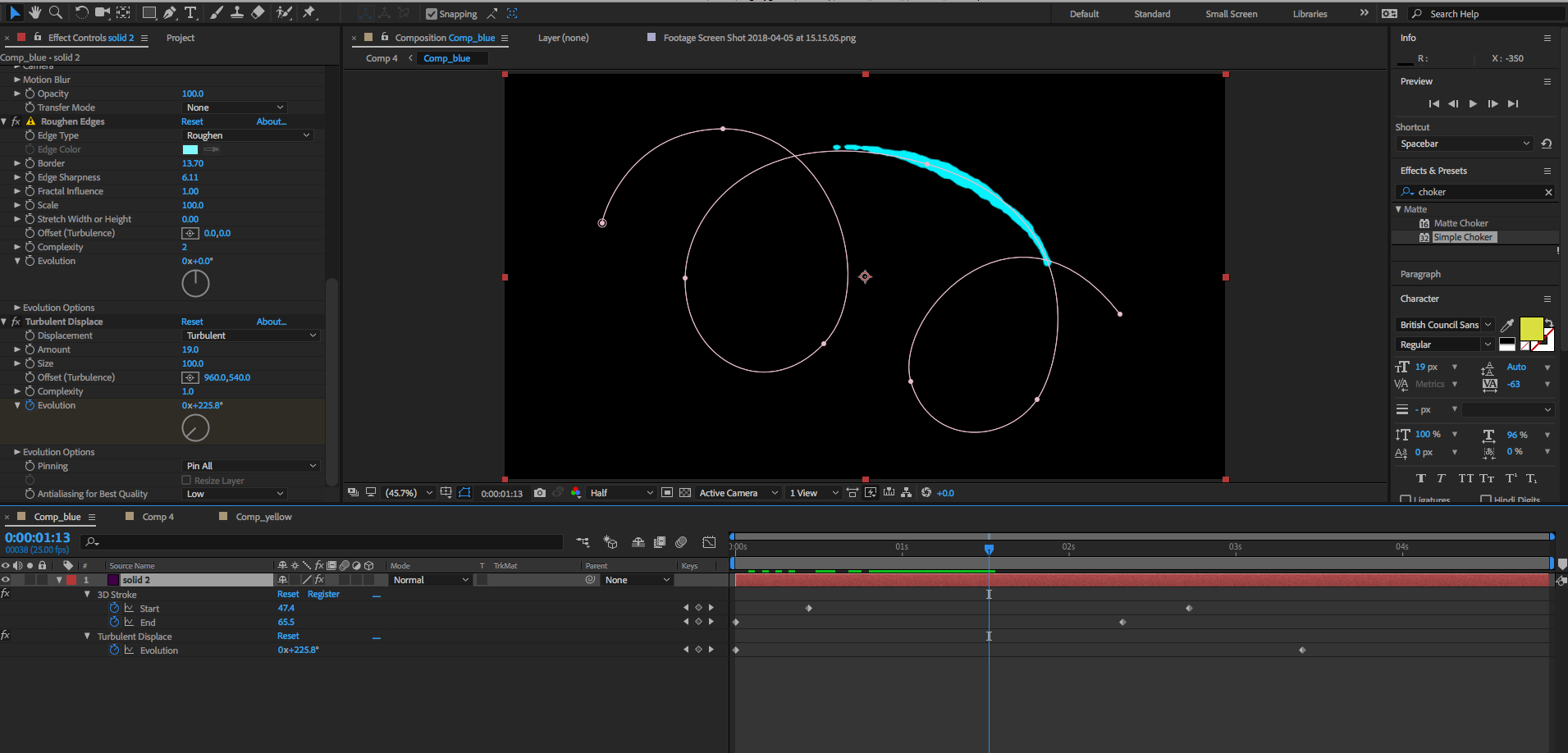Viewport: 1568px width, 753px height.
Task: Click the Turbulent Displace Evolution dial
Action: coord(195,428)
